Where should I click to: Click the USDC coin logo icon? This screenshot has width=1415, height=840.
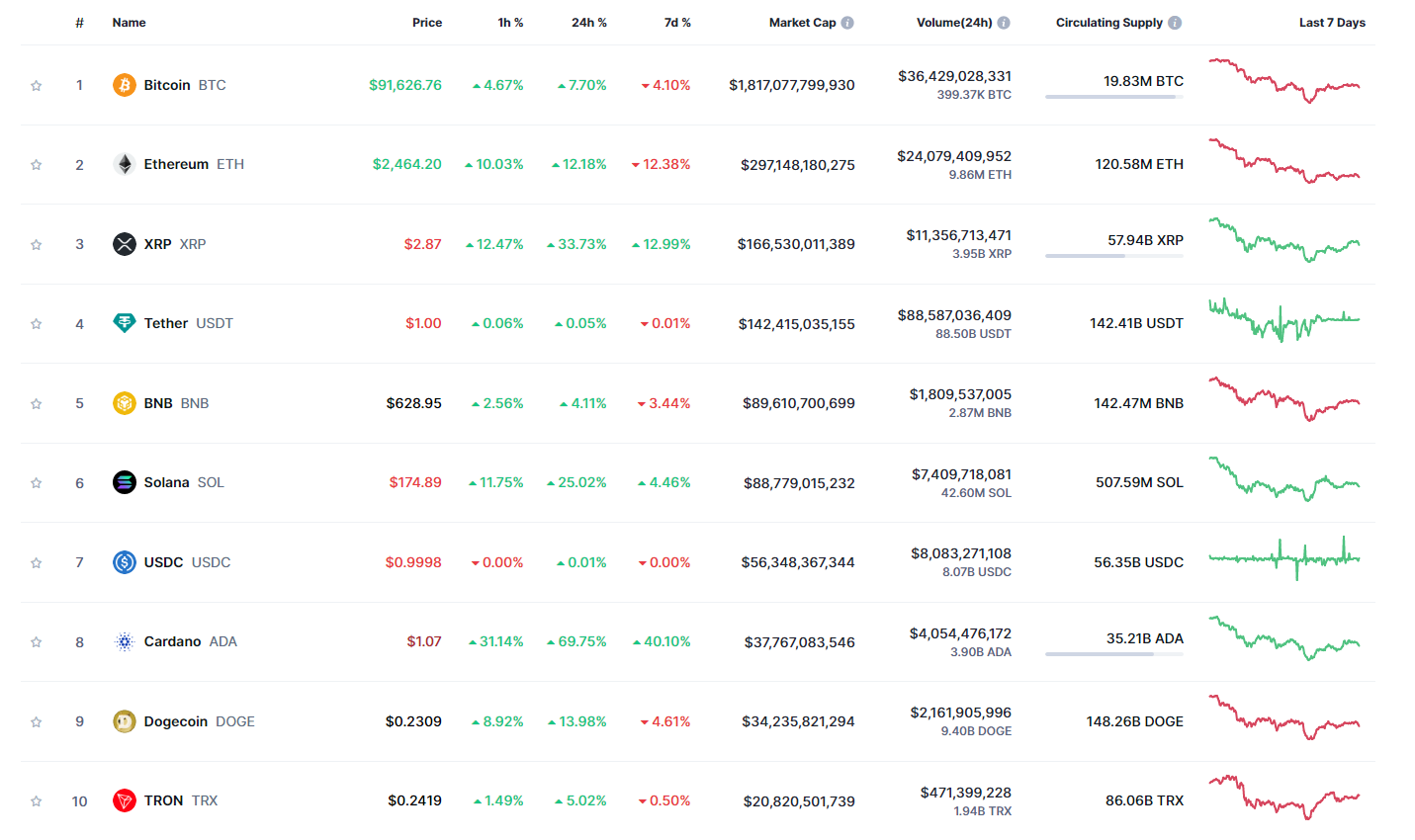click(124, 562)
